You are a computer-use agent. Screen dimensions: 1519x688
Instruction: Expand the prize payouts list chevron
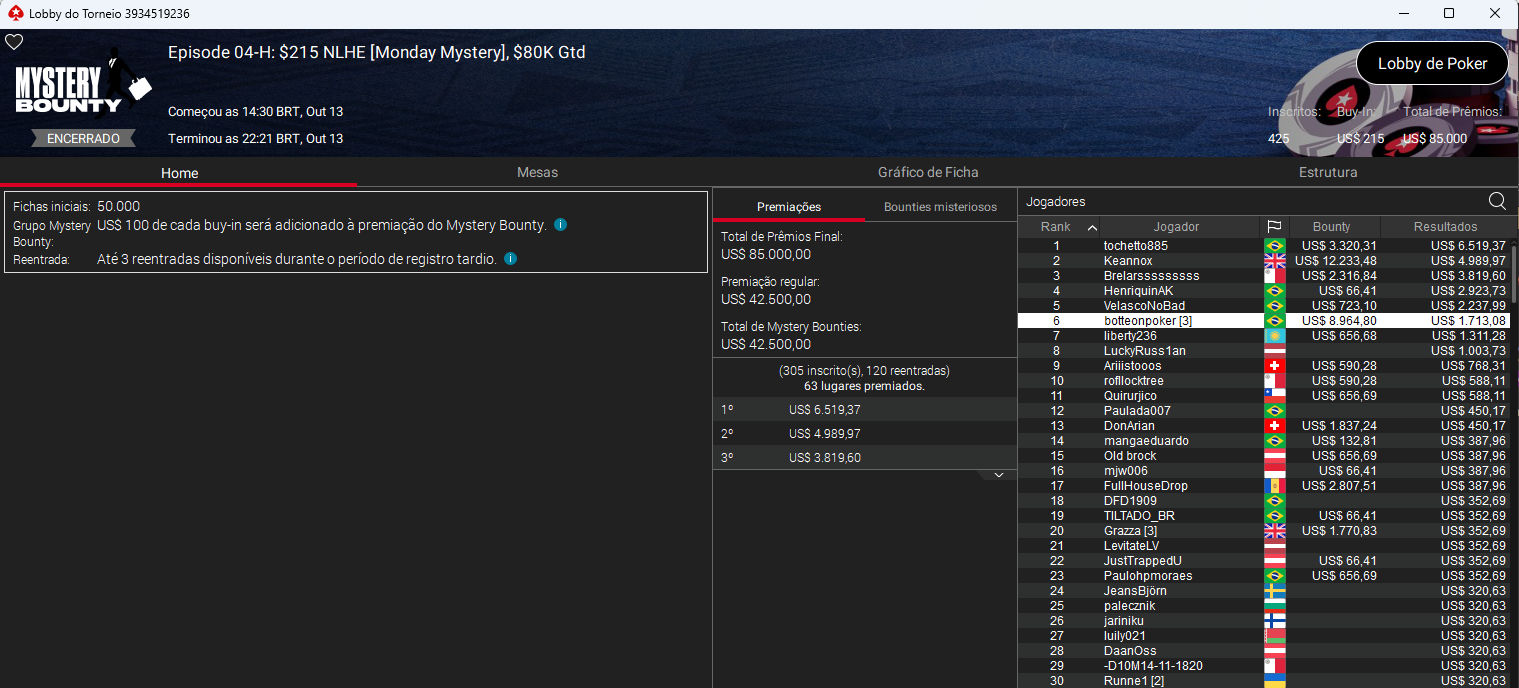coord(998,476)
